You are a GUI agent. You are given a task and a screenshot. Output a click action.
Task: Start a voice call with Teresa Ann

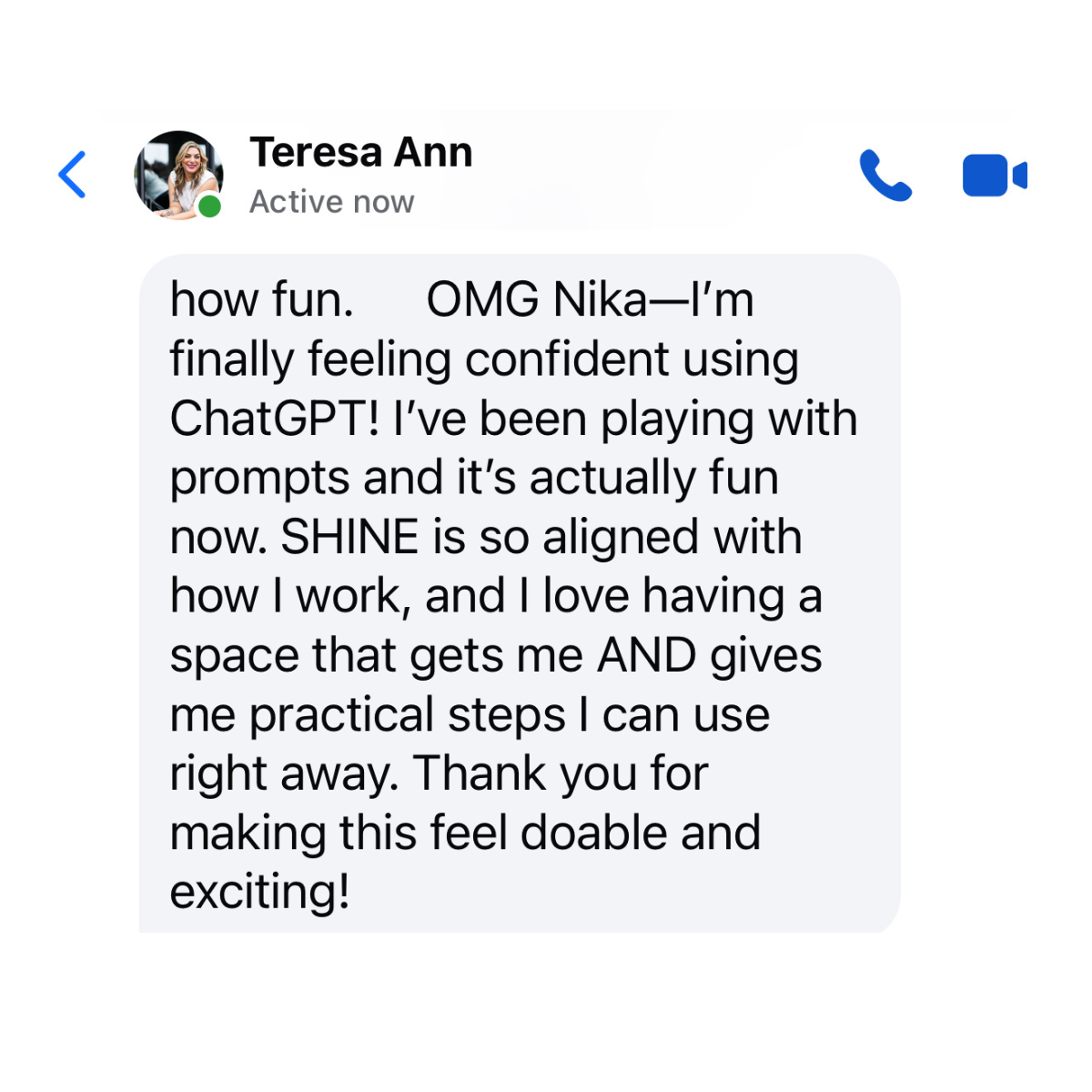885,175
